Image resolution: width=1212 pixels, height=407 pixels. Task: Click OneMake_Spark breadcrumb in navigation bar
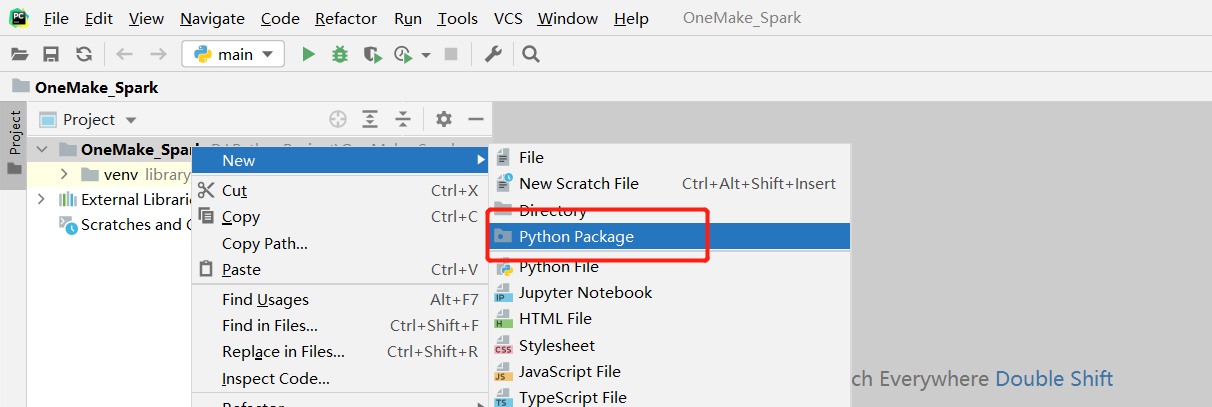(85, 87)
